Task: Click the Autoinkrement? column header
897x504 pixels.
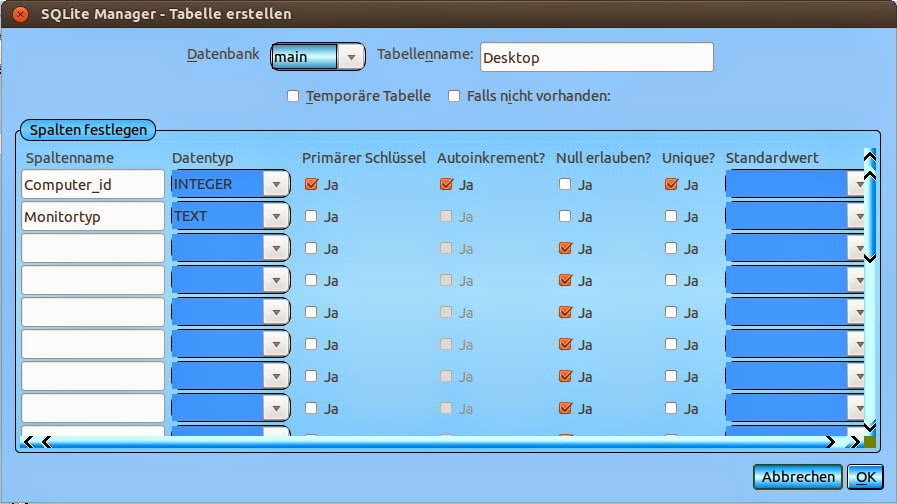Action: [x=491, y=158]
